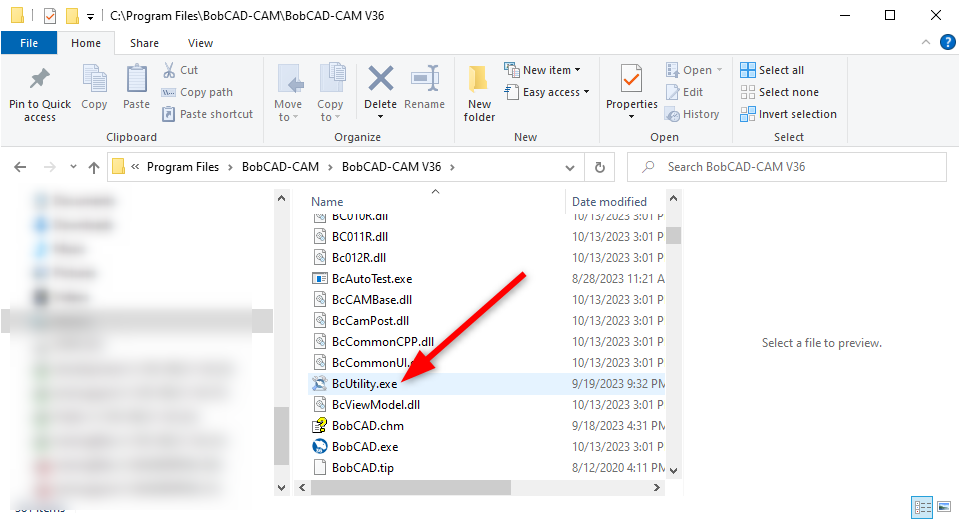Select BcCamPost.dll file
The height and width of the screenshot is (520, 960).
coord(370,320)
